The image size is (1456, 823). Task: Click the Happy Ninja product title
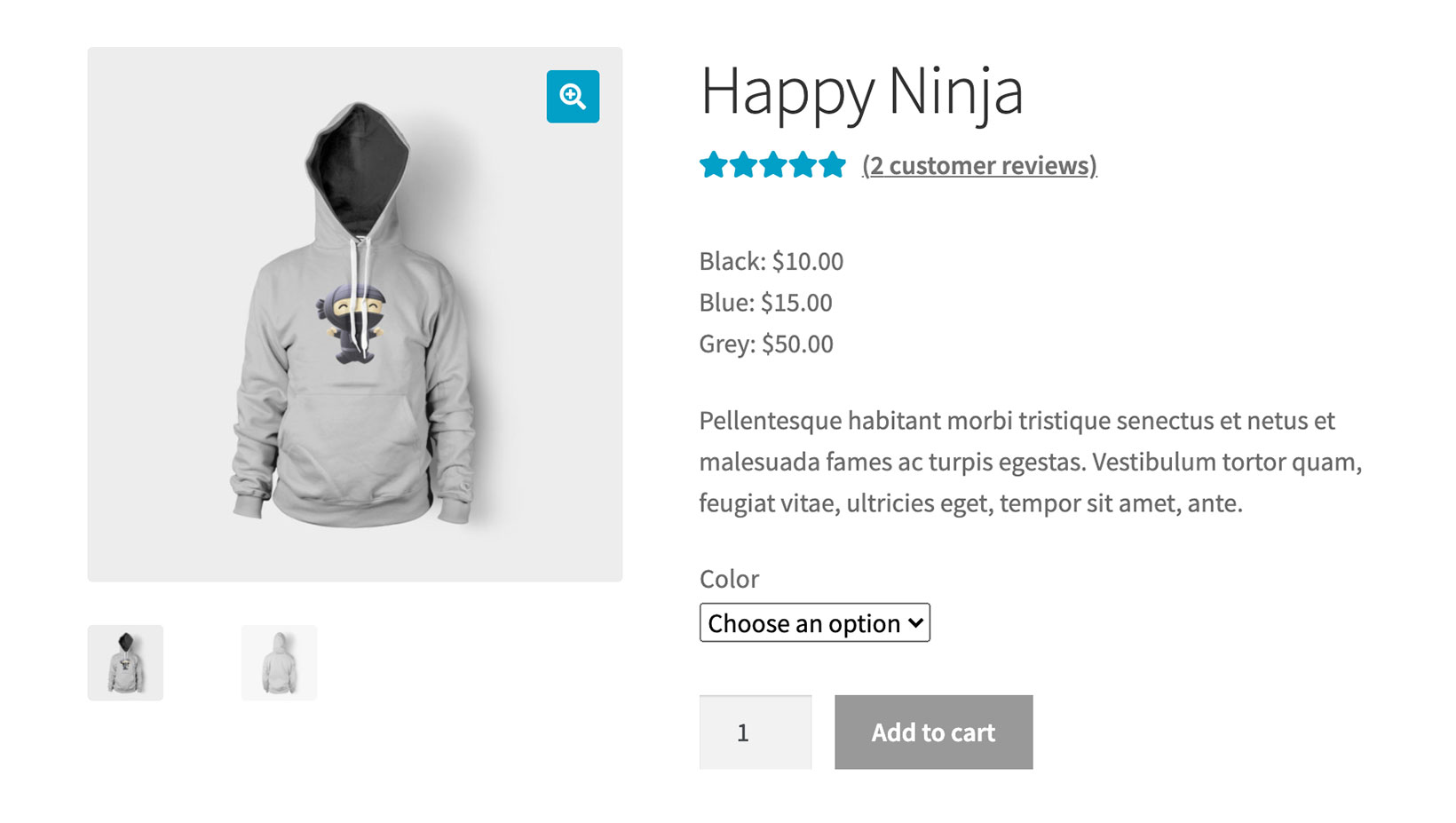coord(861,91)
